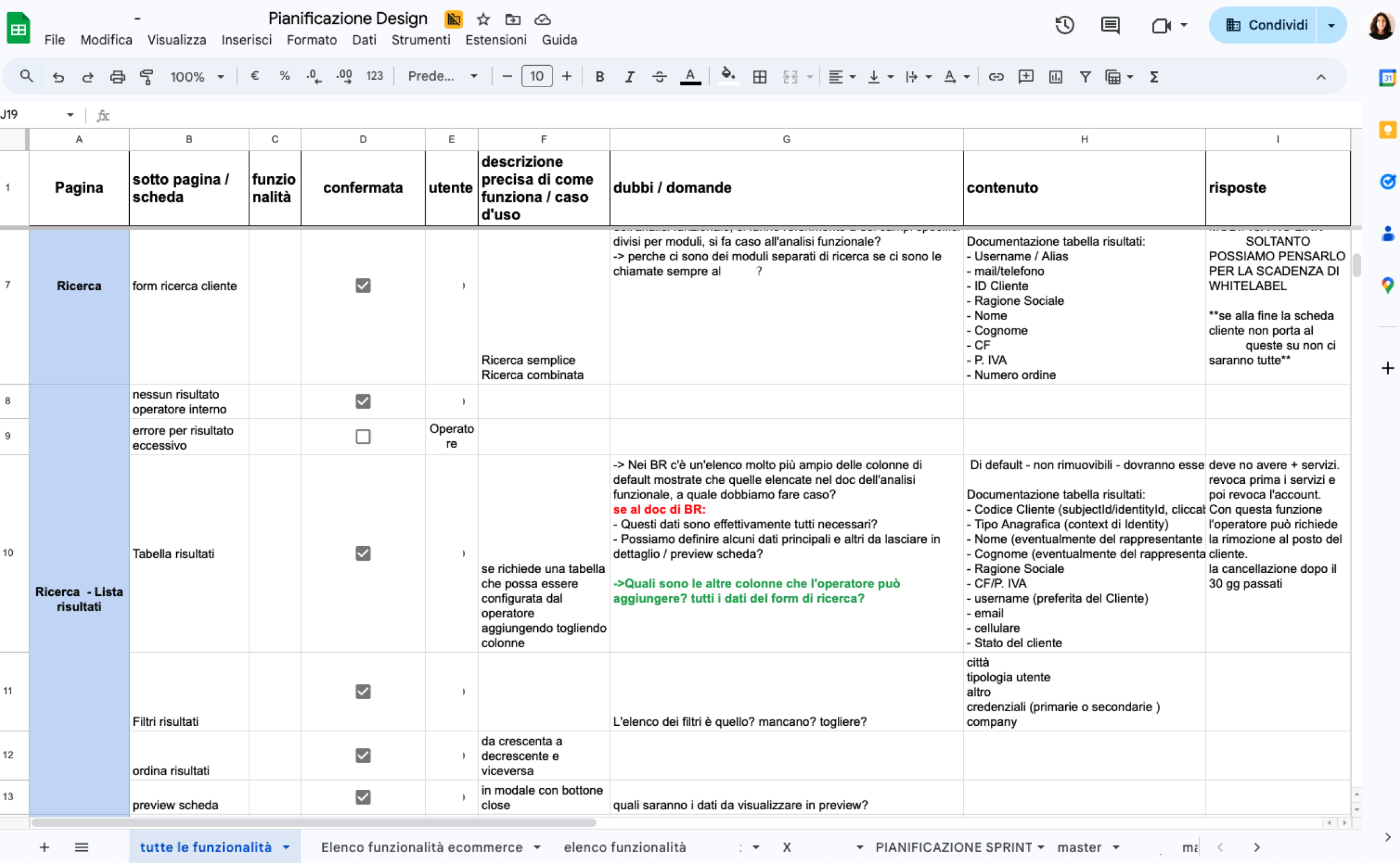Uncheck the 'Tabella risultati' confermata checkbox
This screenshot has height=863, width=1400.
click(363, 553)
